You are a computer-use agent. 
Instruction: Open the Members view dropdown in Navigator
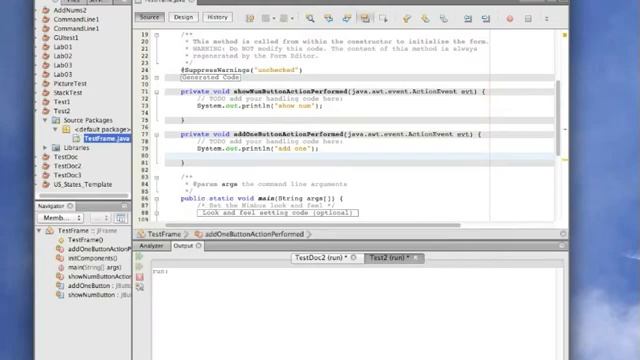[x=60, y=218]
